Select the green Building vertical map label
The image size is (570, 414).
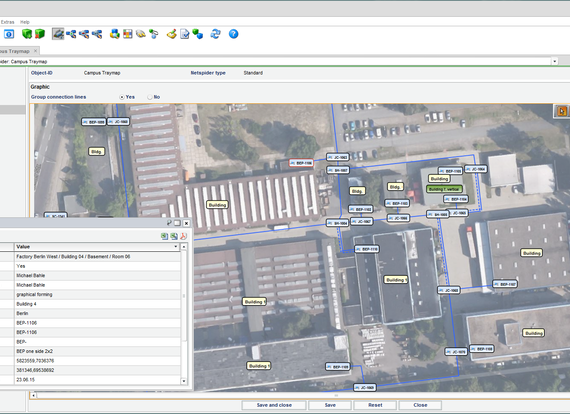(x=444, y=189)
